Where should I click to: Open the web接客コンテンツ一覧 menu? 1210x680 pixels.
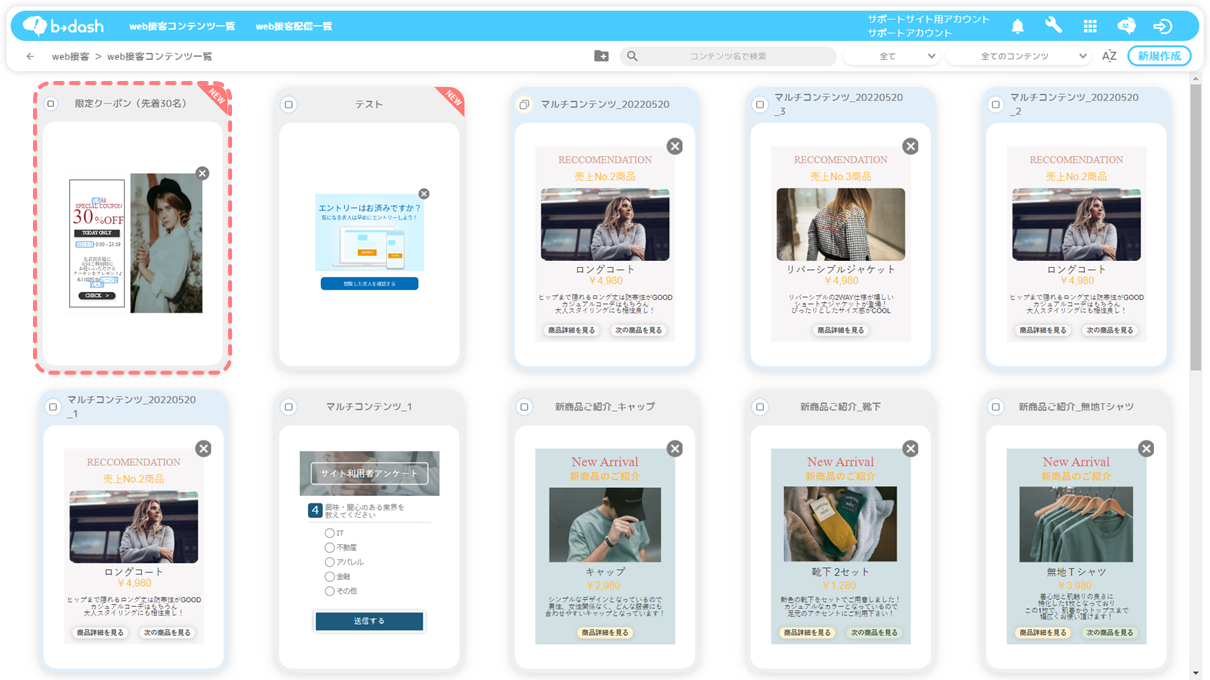coord(182,26)
